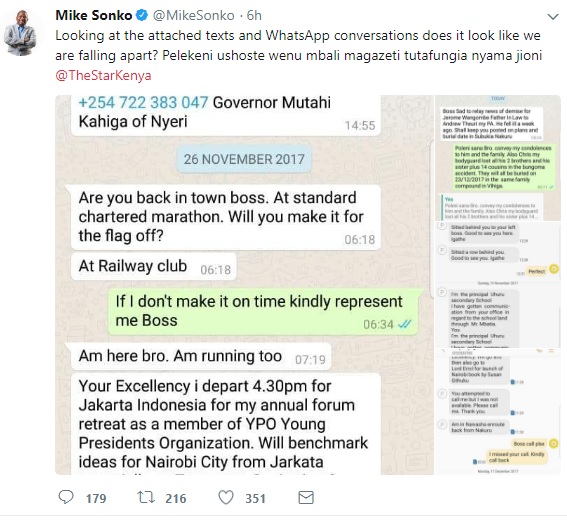Click the @TheStarKenya mention

click(x=103, y=75)
